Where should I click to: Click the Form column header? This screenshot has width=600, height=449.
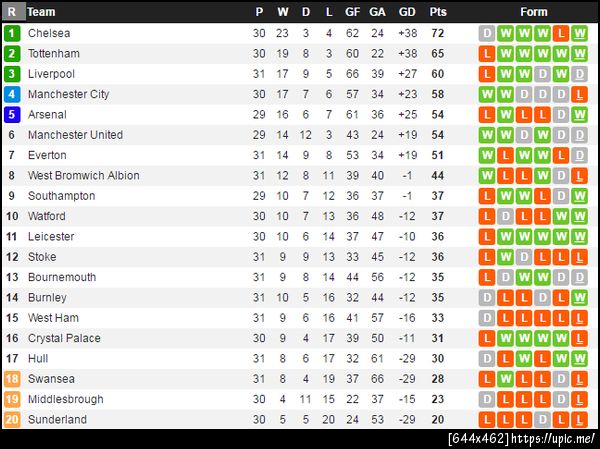click(x=534, y=12)
